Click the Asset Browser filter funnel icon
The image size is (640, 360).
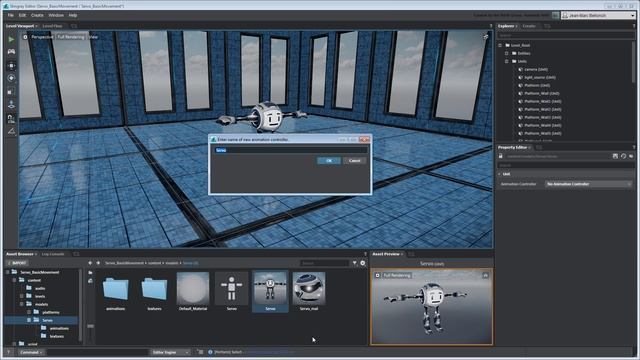[x=355, y=263]
